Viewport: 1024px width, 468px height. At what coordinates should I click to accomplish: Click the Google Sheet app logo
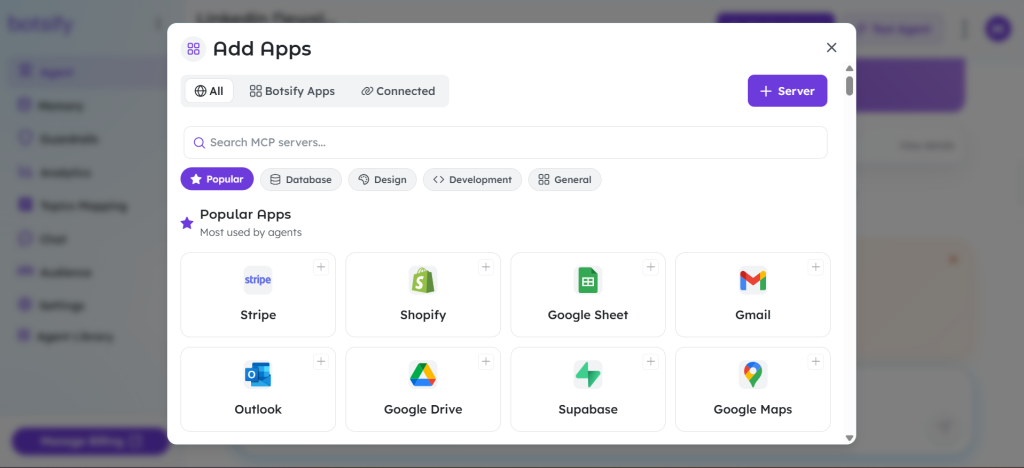click(x=588, y=280)
